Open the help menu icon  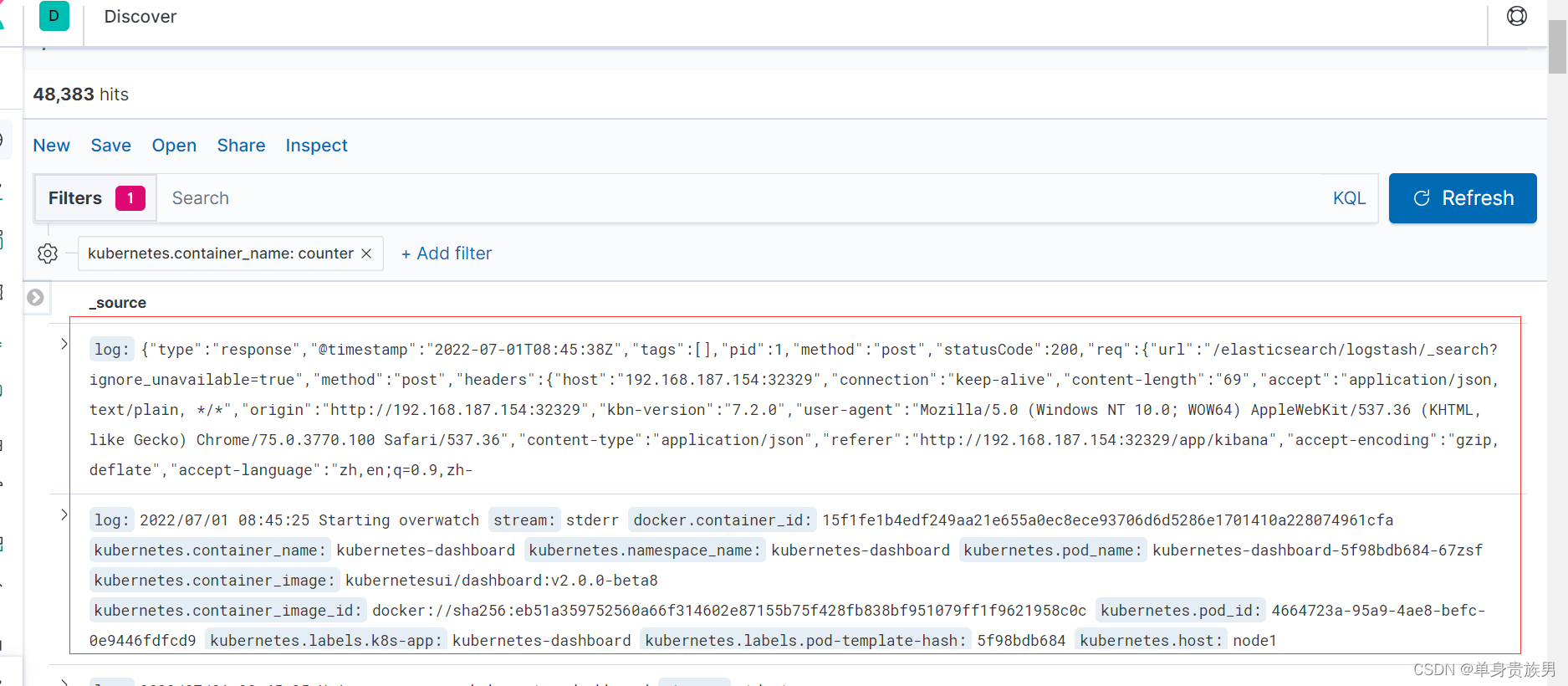click(x=1516, y=16)
